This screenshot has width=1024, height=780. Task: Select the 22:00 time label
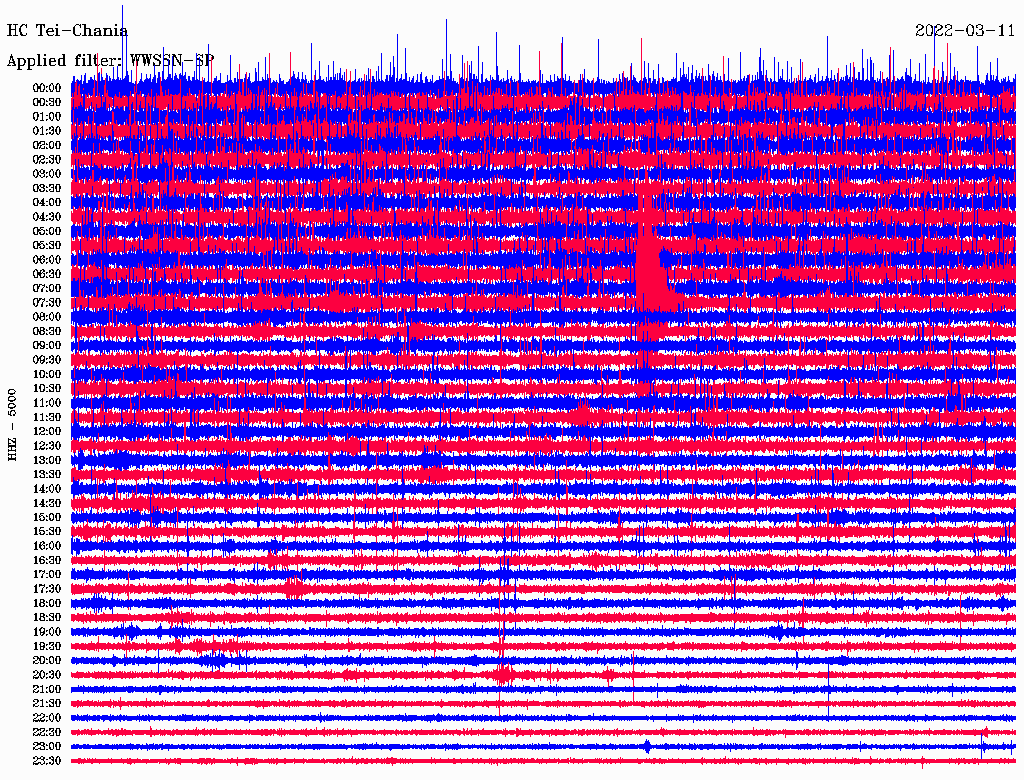pos(47,718)
